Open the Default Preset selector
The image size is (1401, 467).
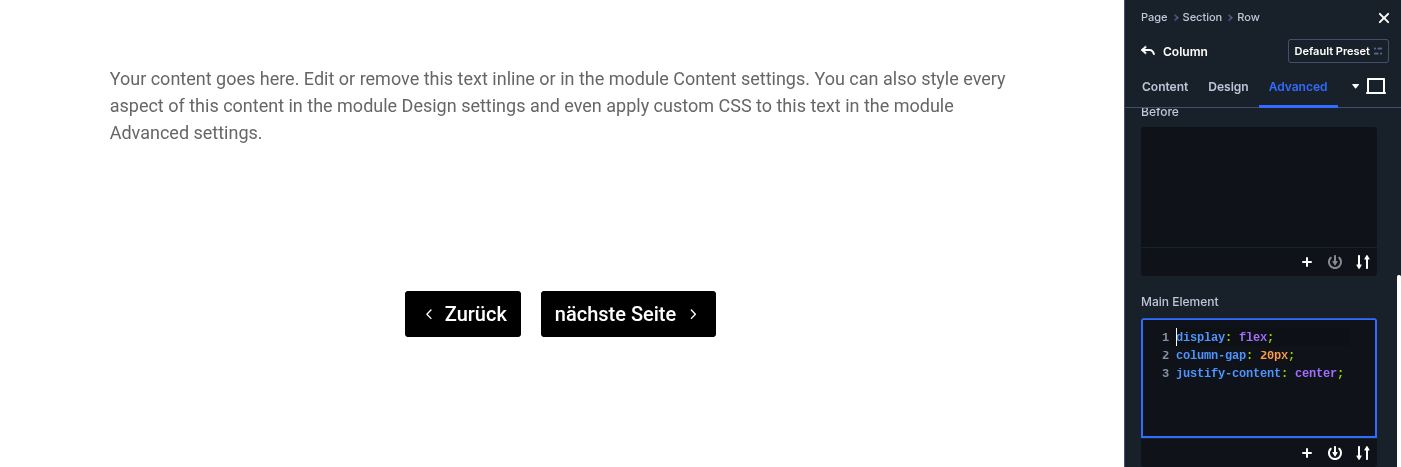(x=1338, y=51)
